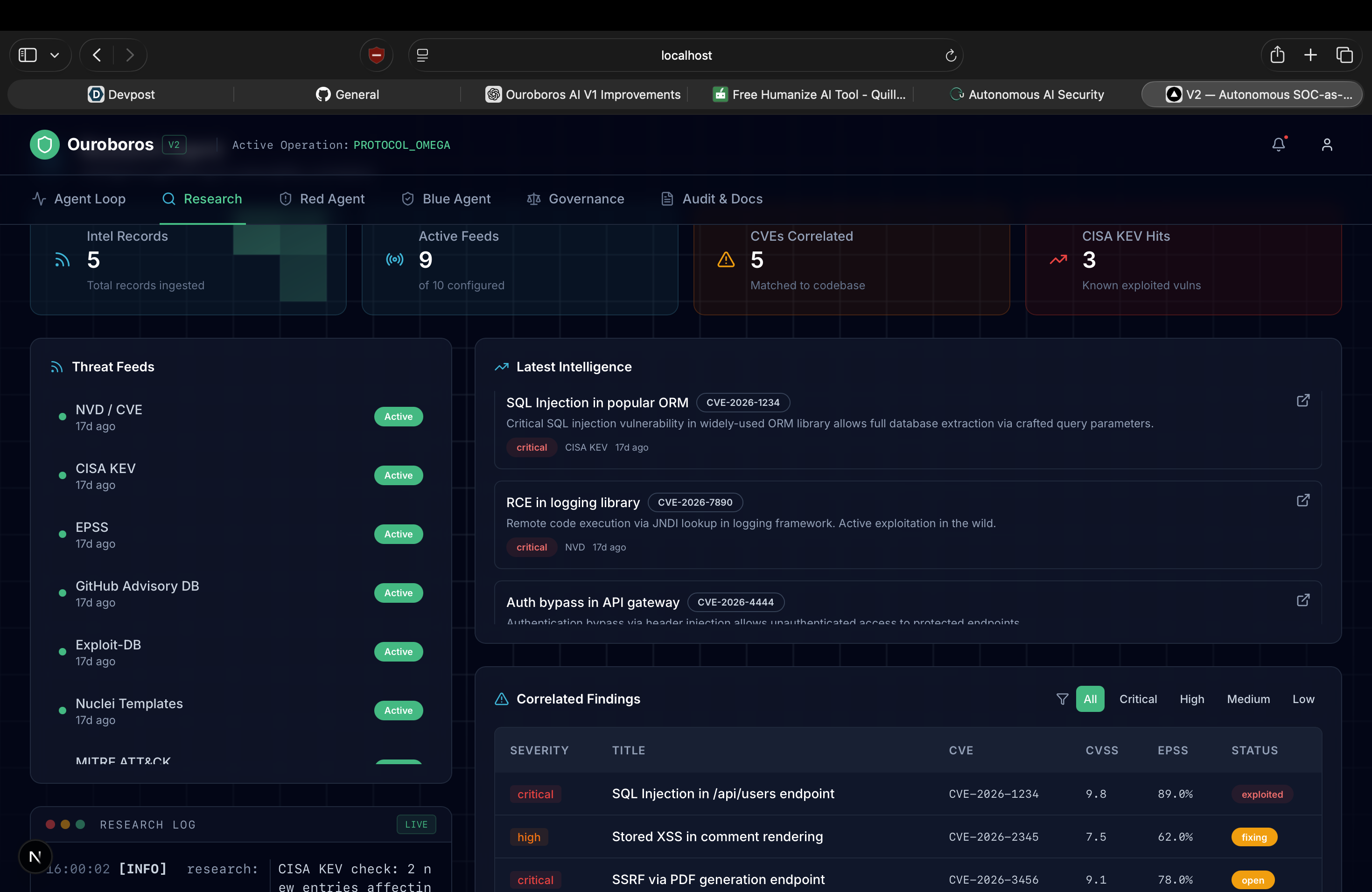This screenshot has height=892, width=1372.
Task: Click the Ouroboros shield logo
Action: (x=45, y=145)
